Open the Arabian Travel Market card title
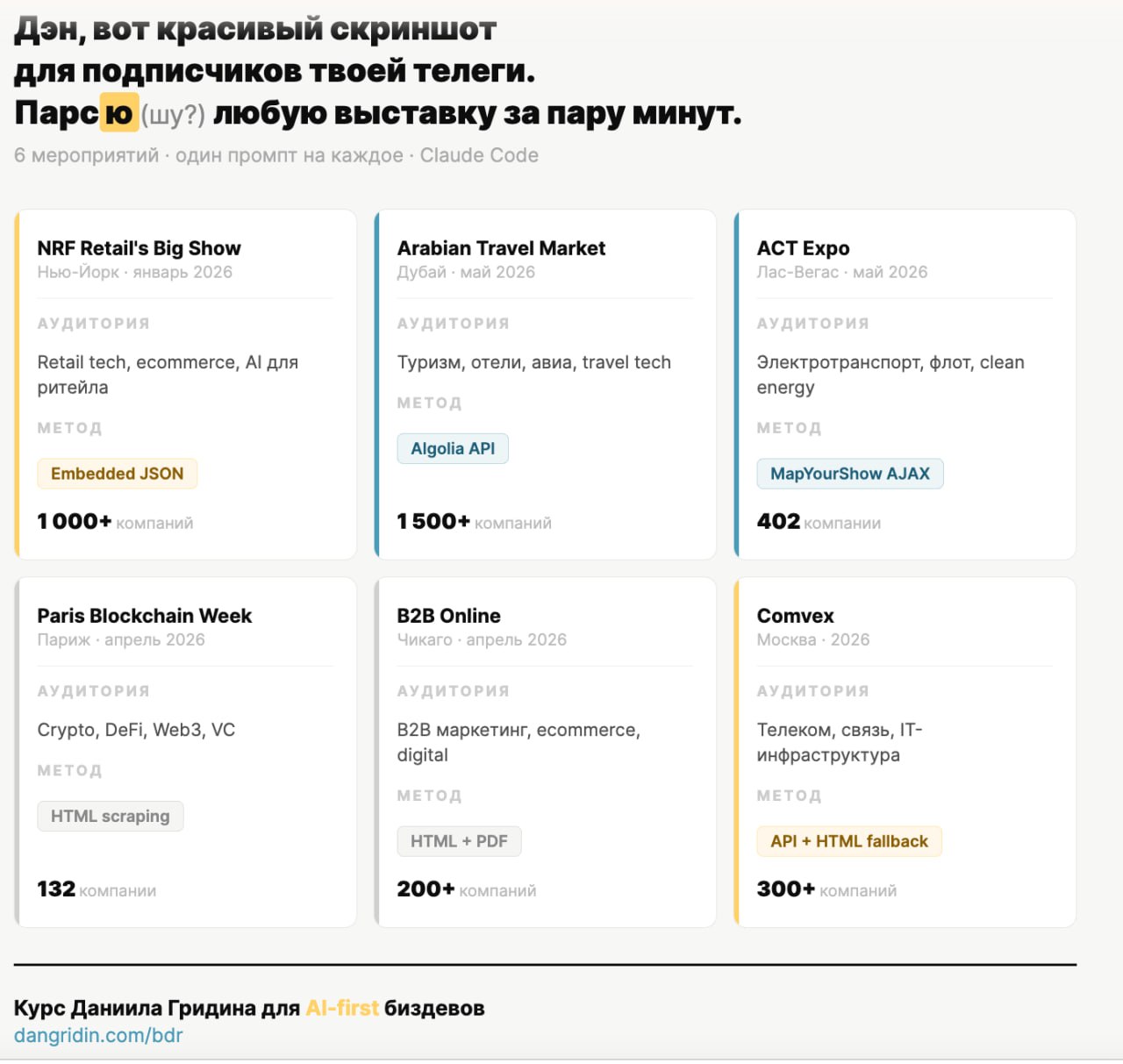The image size is (1123, 1064). tap(501, 248)
